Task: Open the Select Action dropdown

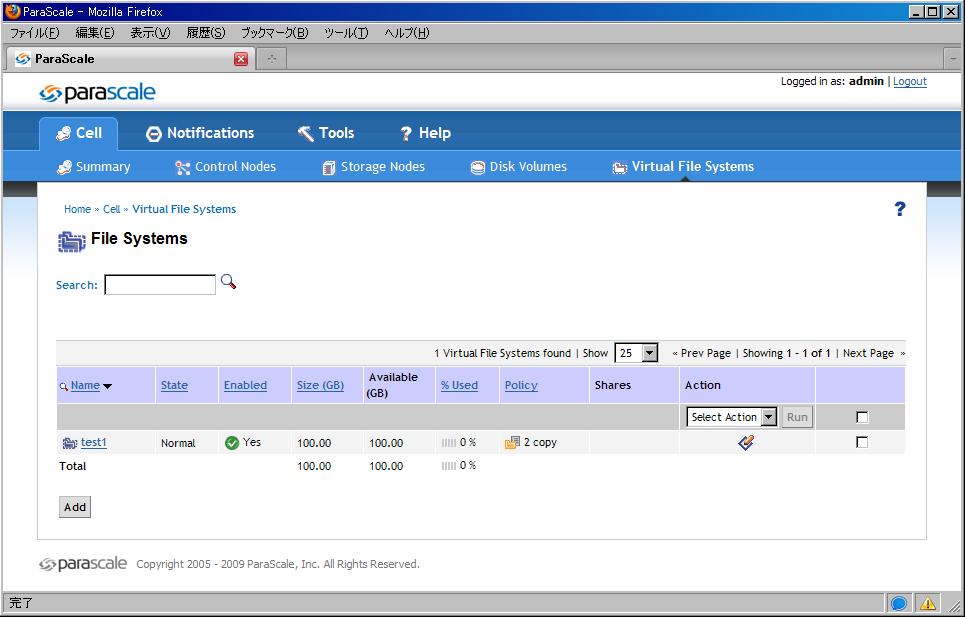Action: [732, 417]
